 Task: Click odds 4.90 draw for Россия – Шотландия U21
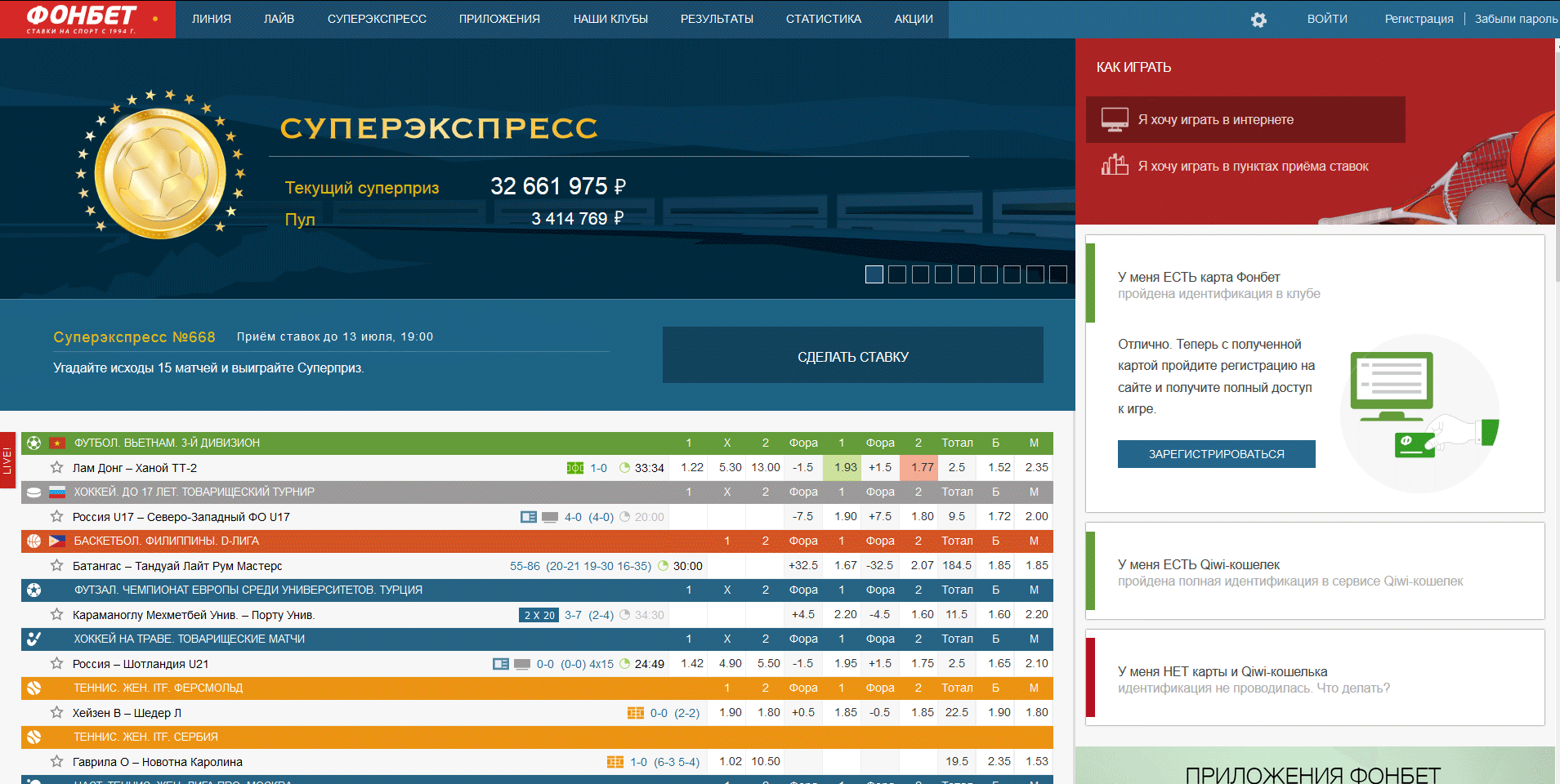click(x=727, y=663)
